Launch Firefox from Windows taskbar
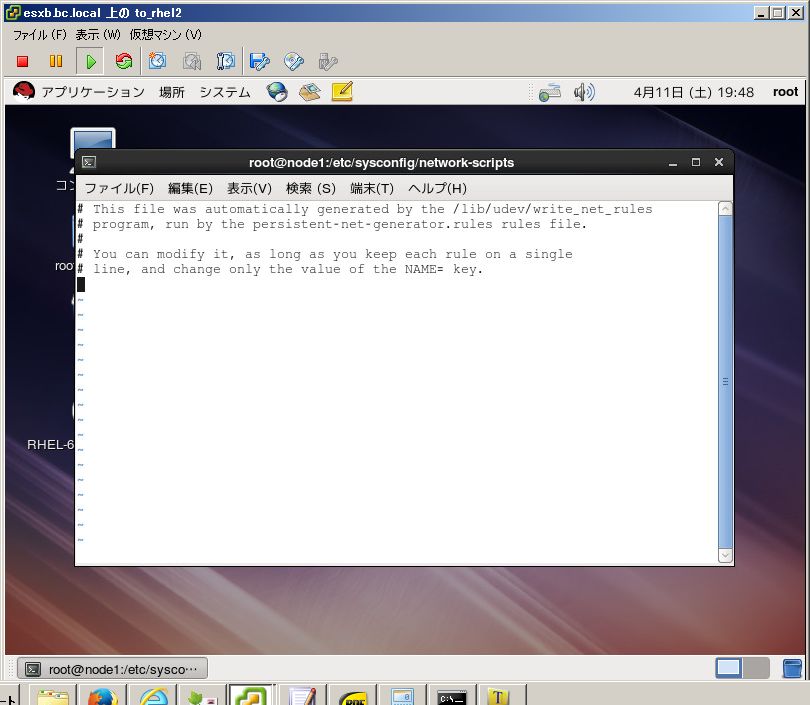The height and width of the screenshot is (705, 810). 102,695
